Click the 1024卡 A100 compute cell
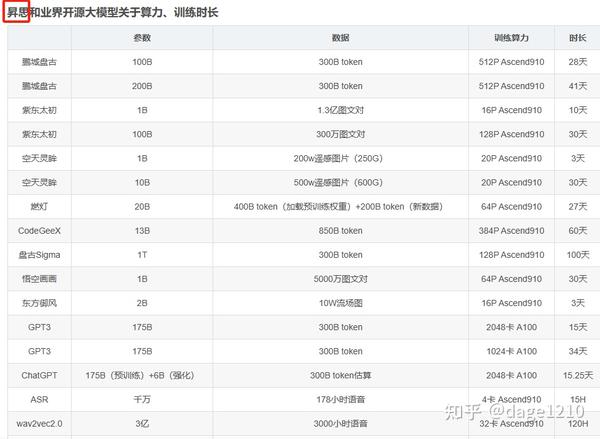The height and width of the screenshot is (439, 600). (x=511, y=351)
